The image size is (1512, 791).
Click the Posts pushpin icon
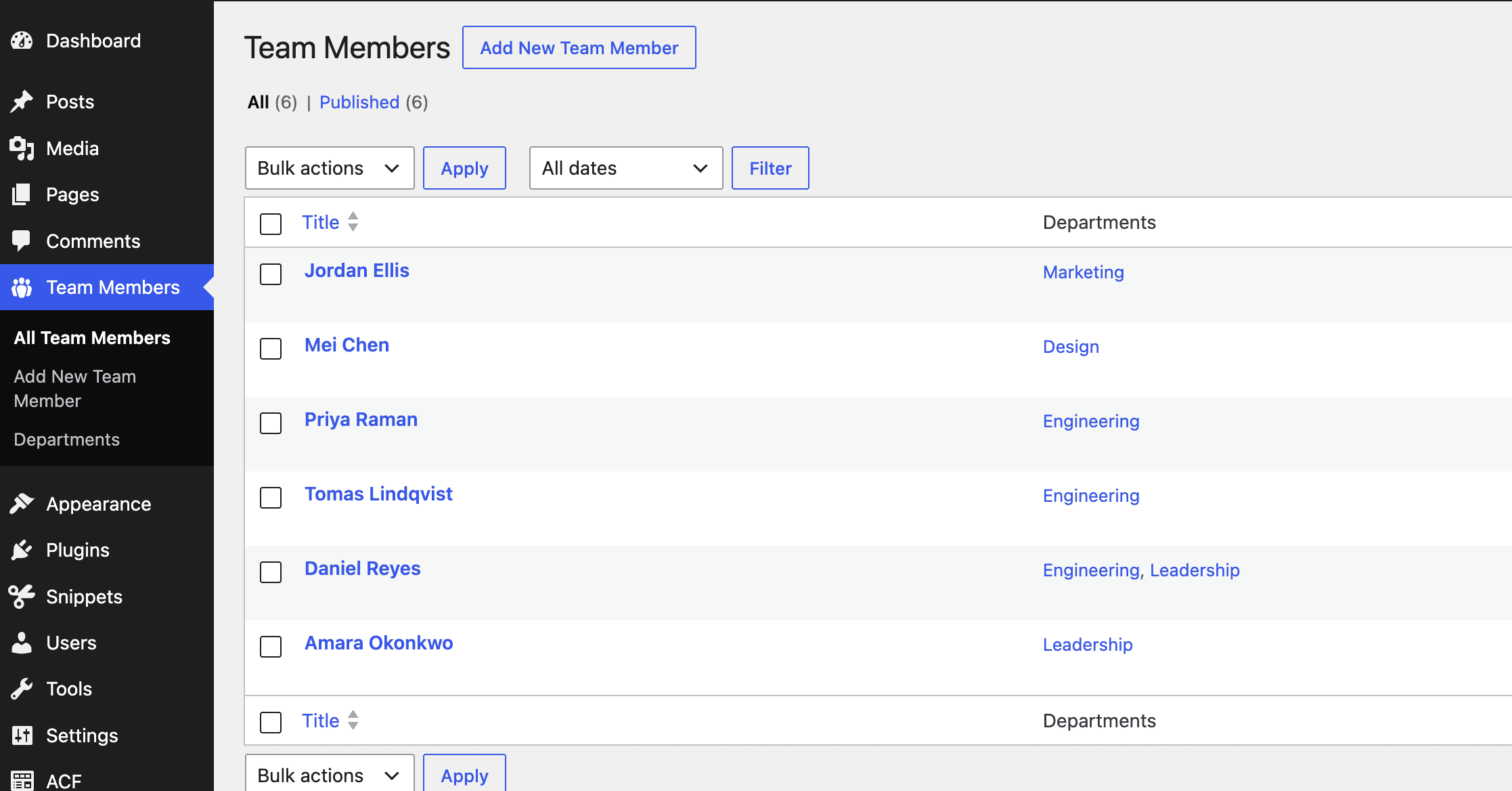click(22, 102)
